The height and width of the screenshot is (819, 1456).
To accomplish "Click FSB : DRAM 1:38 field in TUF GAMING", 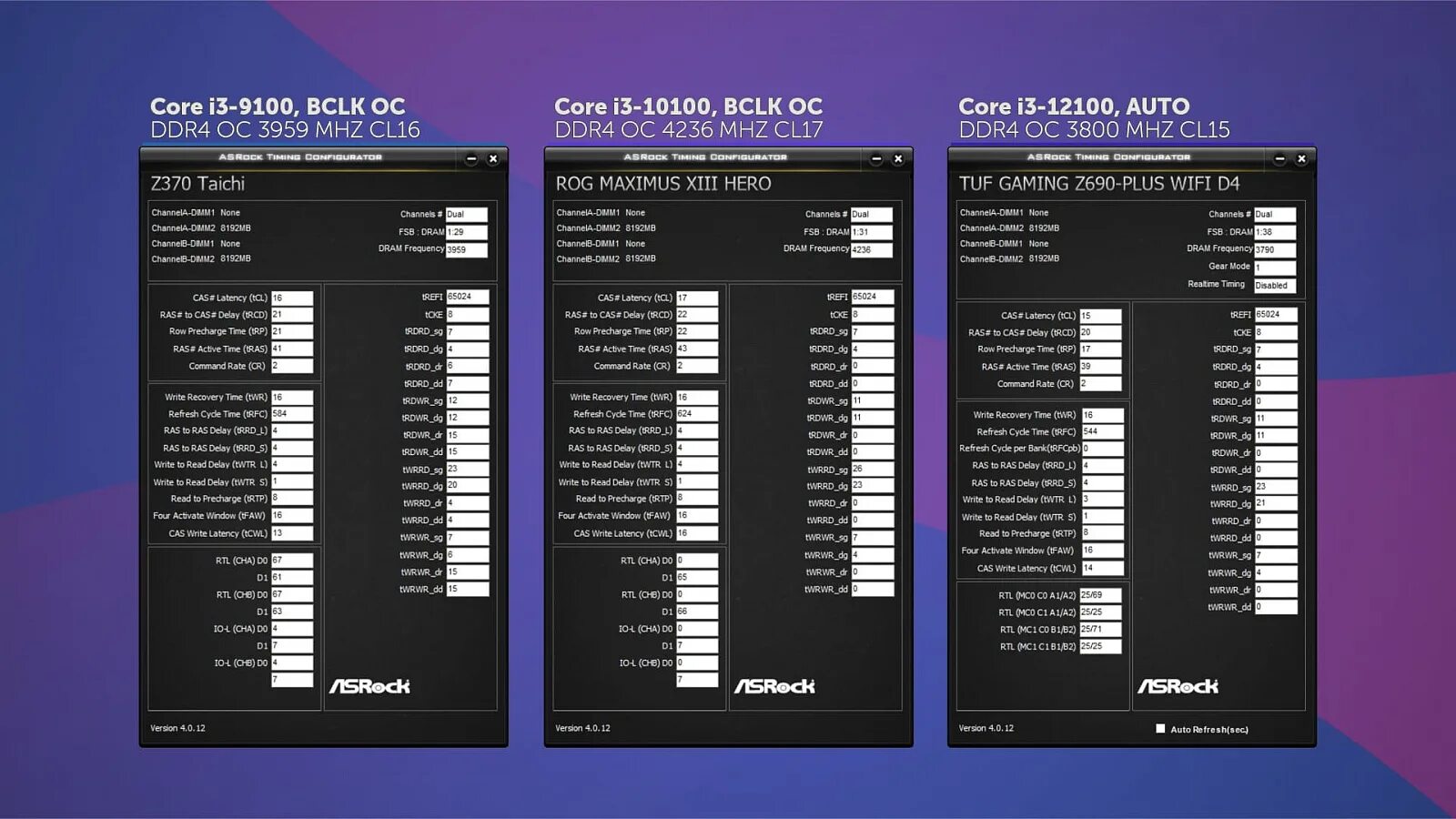I will [1275, 232].
